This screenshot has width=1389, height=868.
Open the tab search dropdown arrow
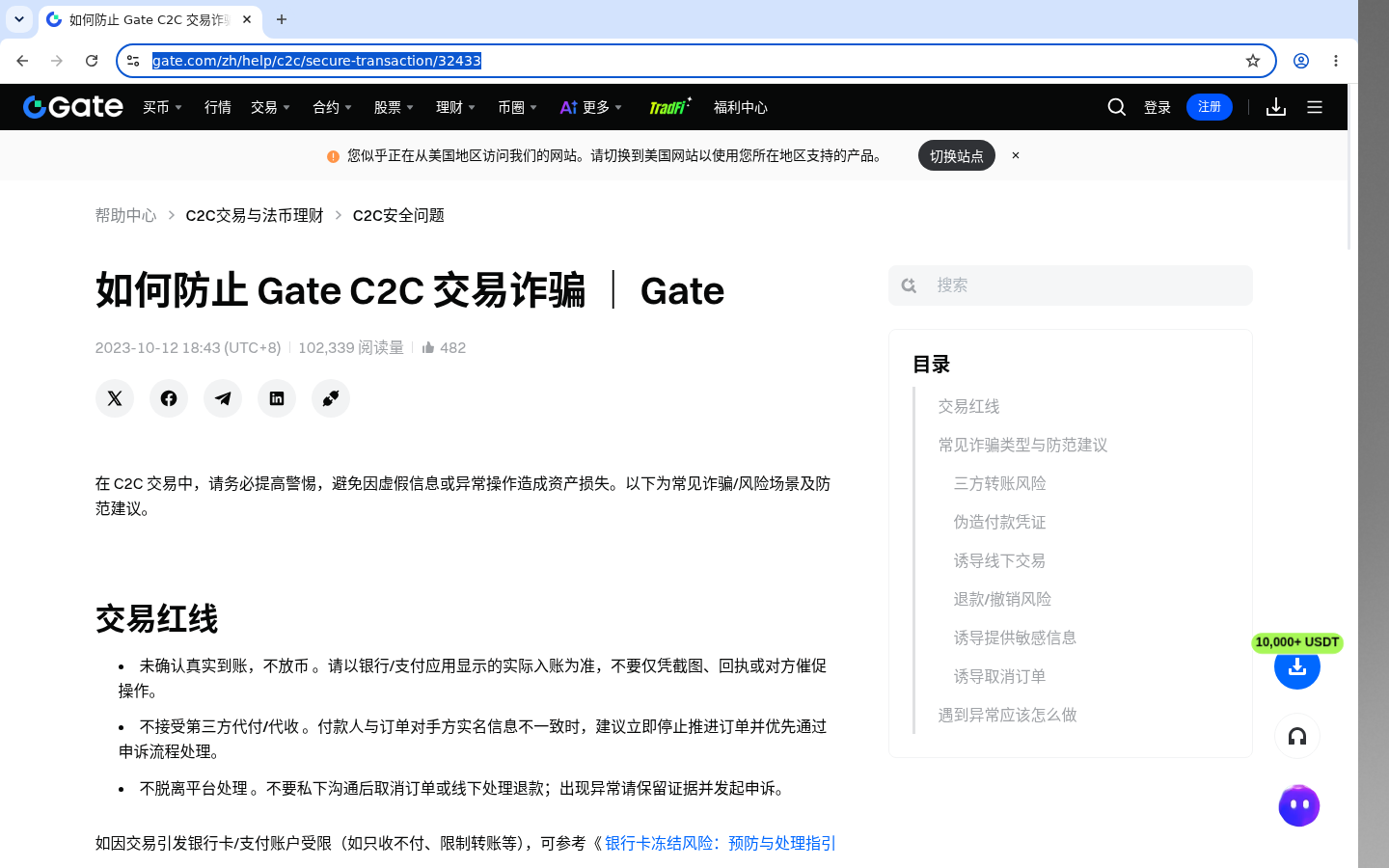(19, 19)
